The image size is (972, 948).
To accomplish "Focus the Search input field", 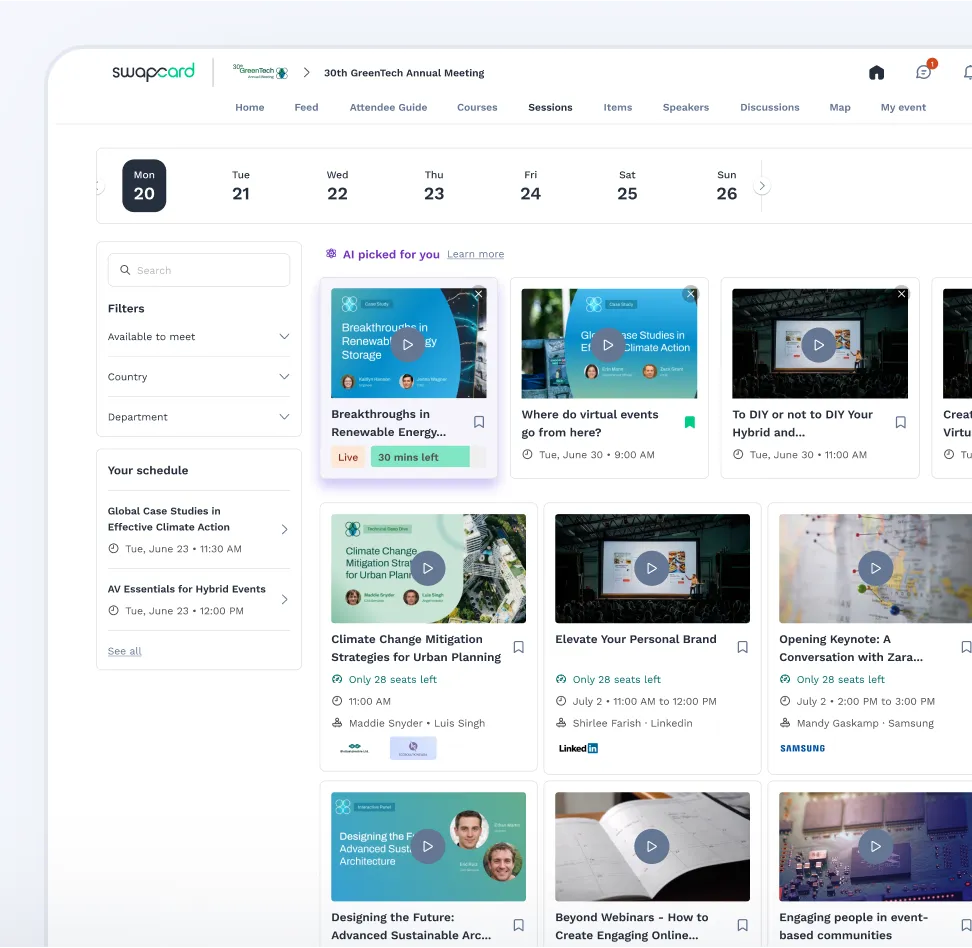I will click(199, 270).
